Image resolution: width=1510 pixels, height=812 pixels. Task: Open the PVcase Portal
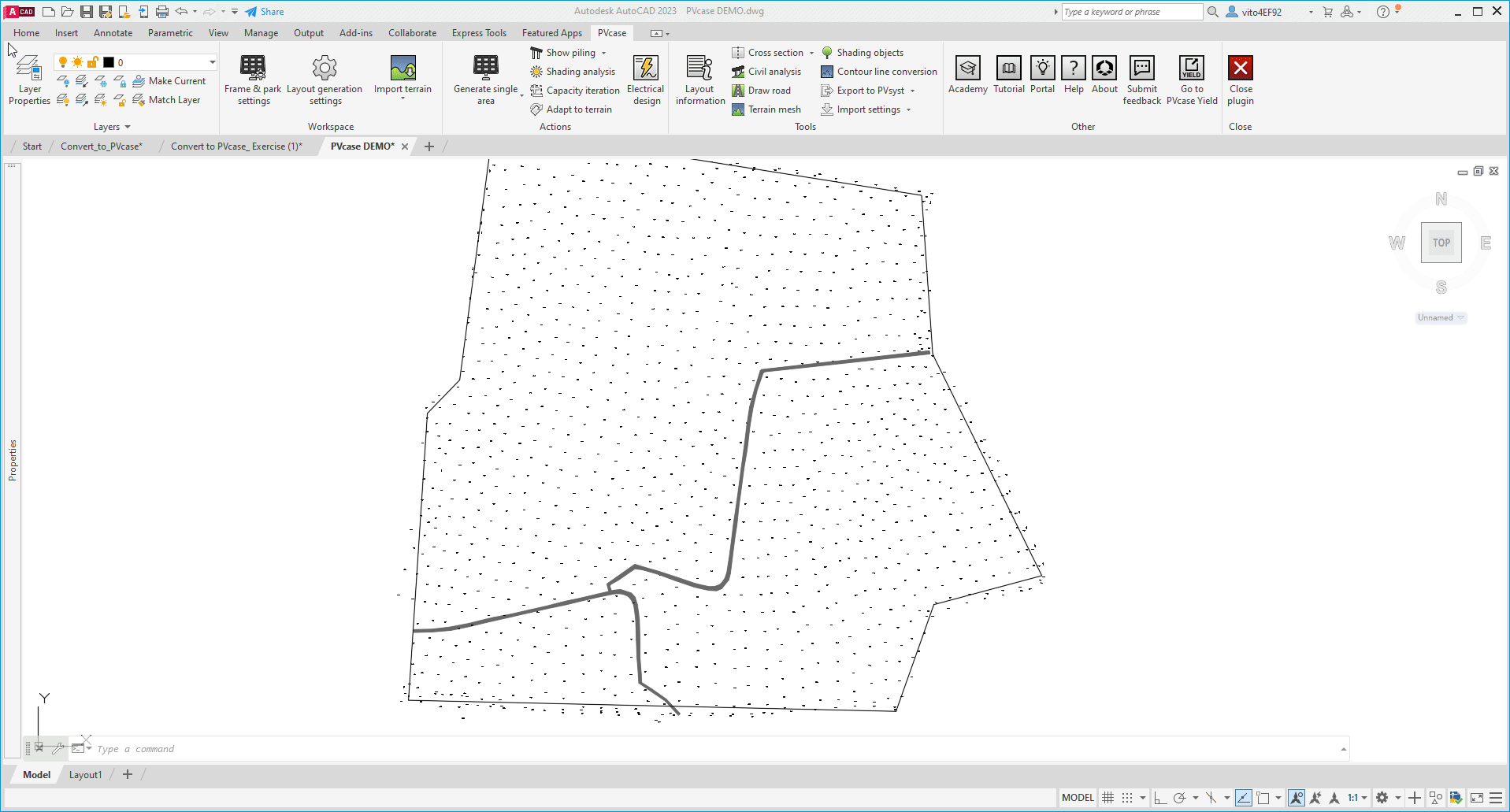tap(1042, 75)
